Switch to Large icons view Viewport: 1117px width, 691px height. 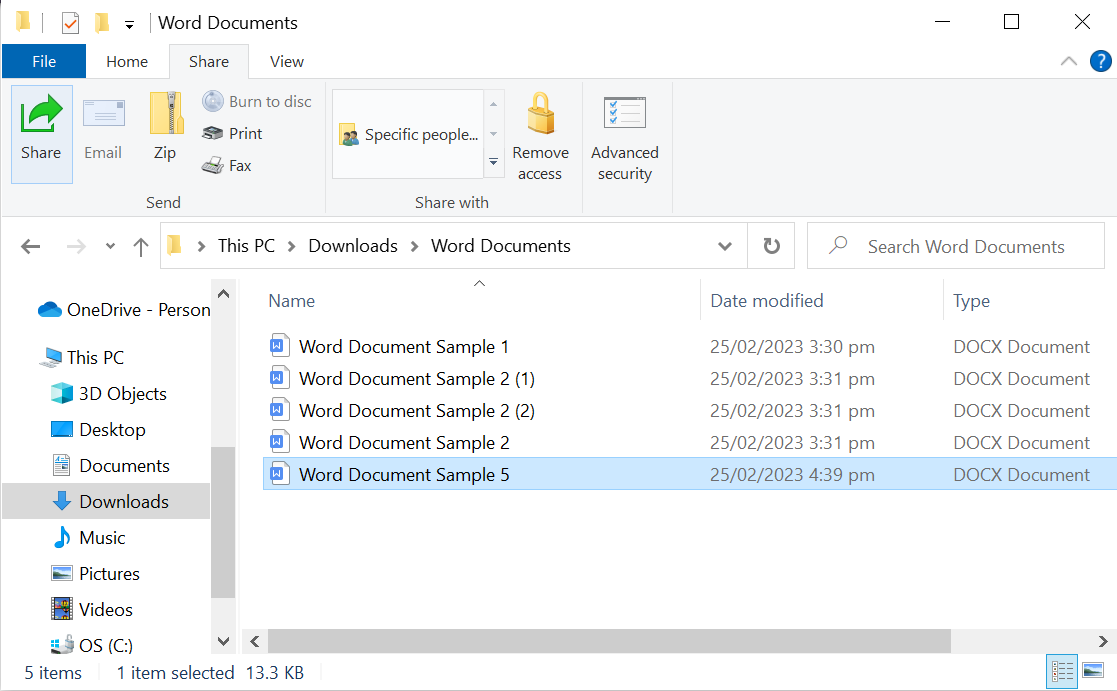pyautogui.click(x=1095, y=672)
